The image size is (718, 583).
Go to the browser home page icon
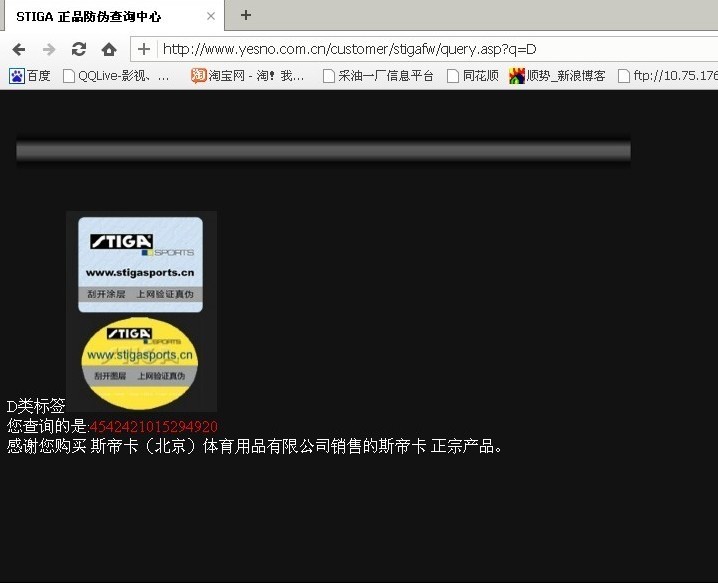tap(109, 49)
